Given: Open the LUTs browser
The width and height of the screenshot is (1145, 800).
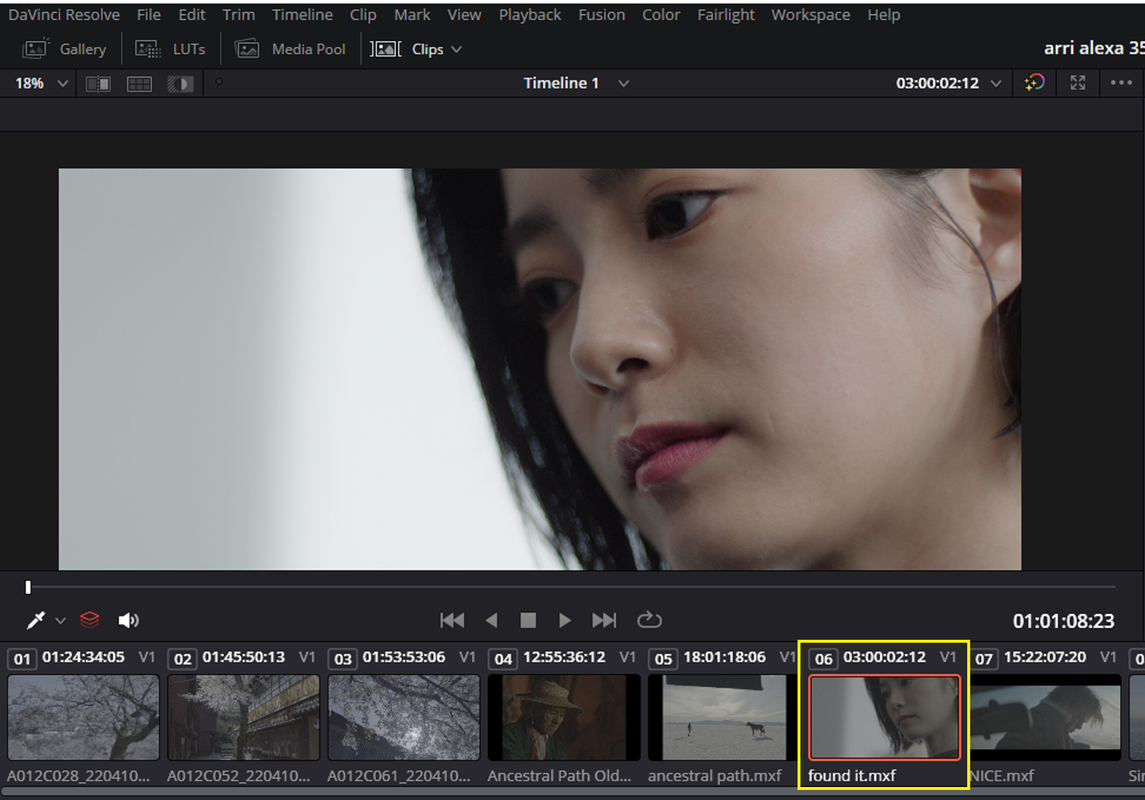Looking at the screenshot, I should [x=169, y=49].
